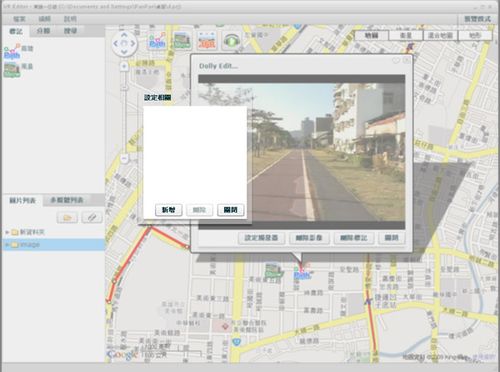Screen dimensions: 500x372
Task: Click the empty white list area in dialog
Action: [195, 153]
